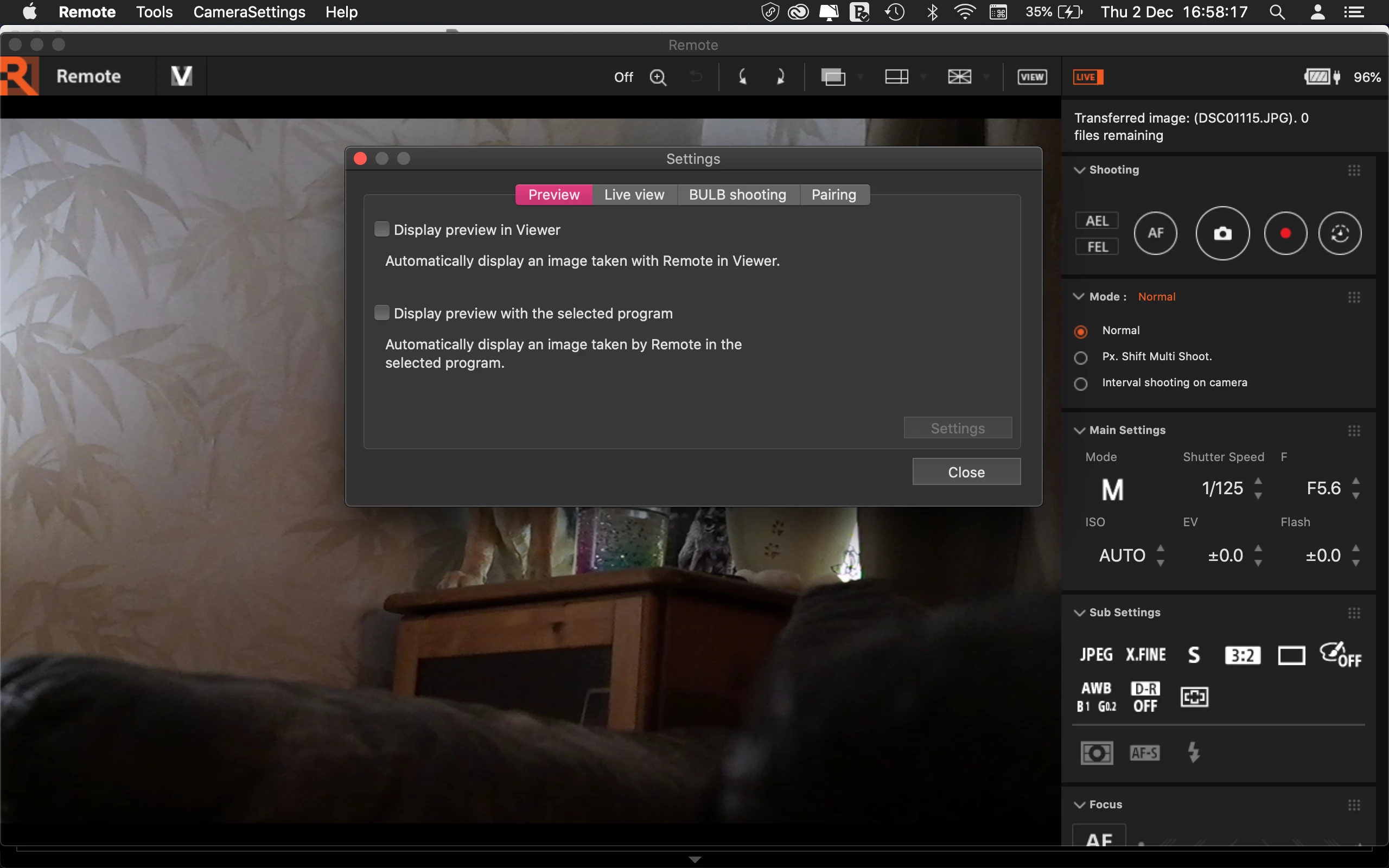Collapse the Main Settings section
1389x868 pixels.
(x=1079, y=430)
